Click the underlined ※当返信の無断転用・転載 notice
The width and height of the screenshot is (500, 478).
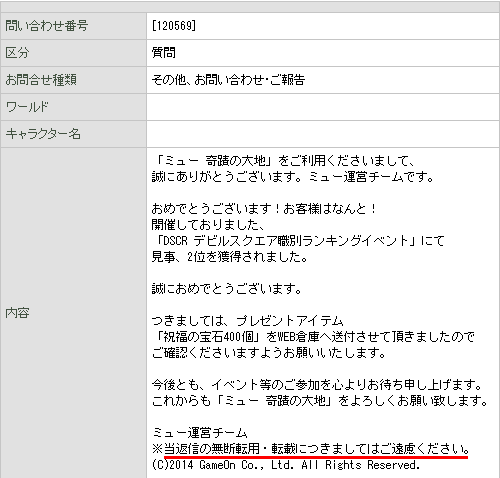coord(311,449)
